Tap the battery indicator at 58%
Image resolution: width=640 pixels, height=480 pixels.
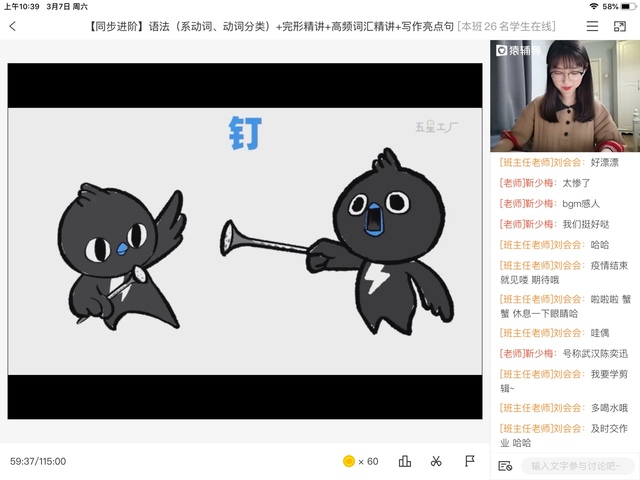619,7
